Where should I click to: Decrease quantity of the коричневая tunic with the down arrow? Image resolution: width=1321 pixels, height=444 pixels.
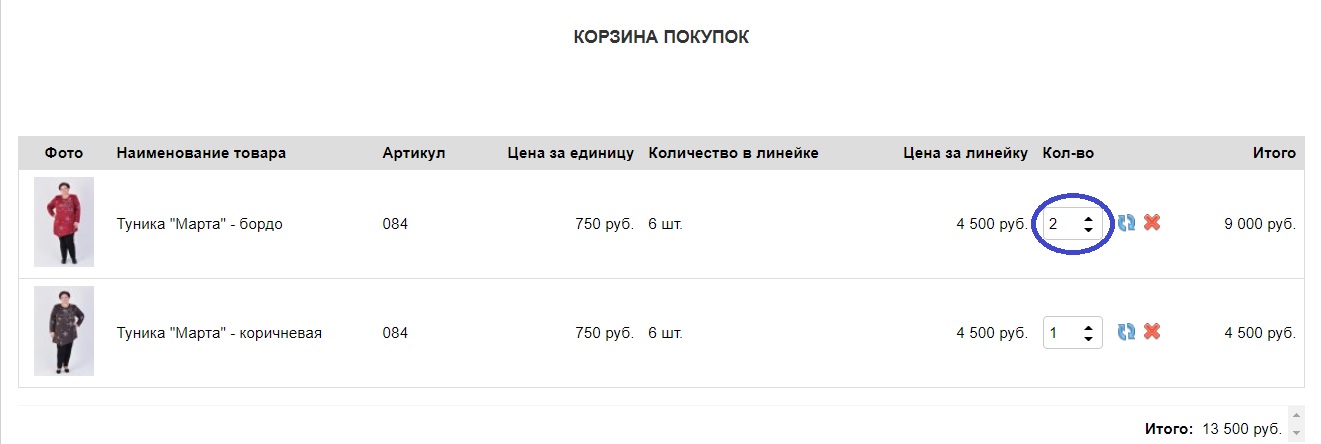pos(1088,339)
